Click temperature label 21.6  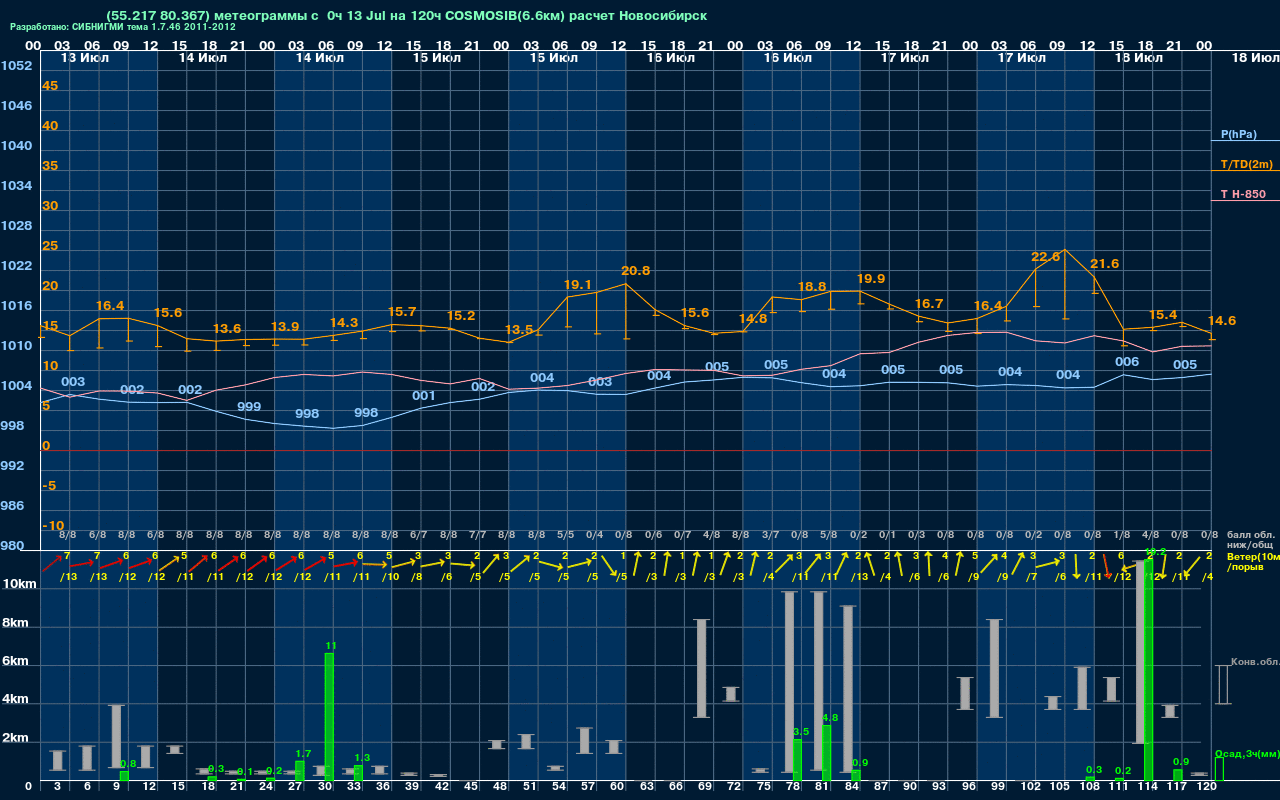1104,264
